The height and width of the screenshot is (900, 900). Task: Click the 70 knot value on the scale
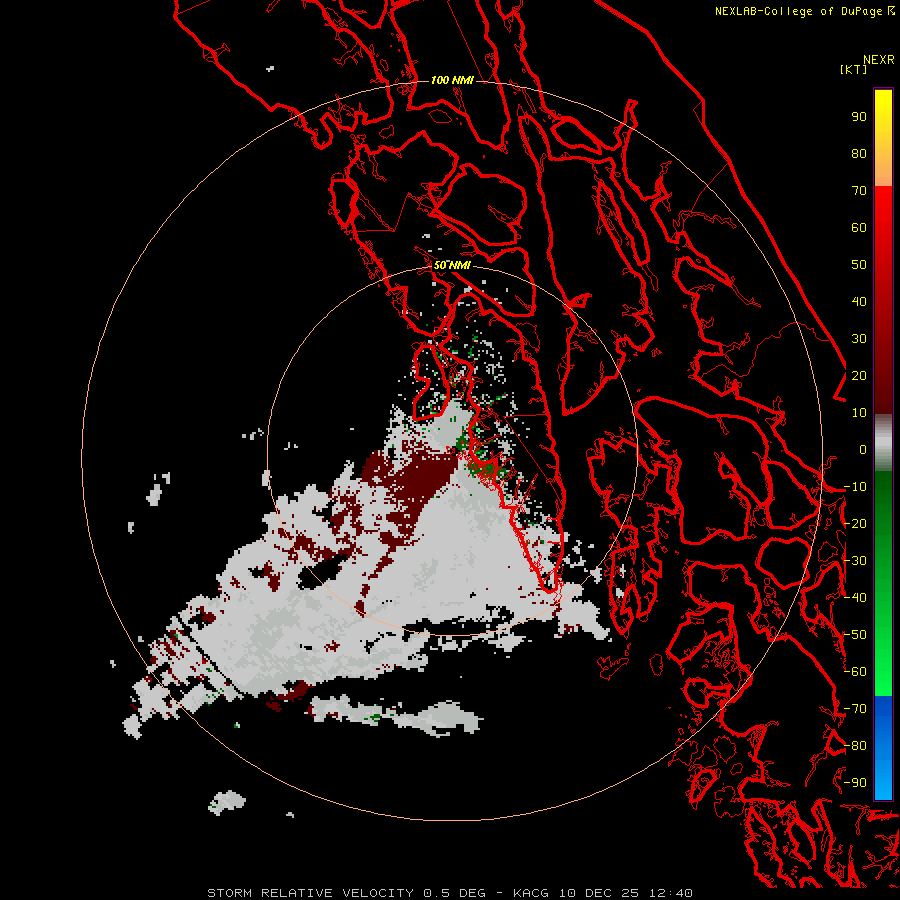coord(859,191)
